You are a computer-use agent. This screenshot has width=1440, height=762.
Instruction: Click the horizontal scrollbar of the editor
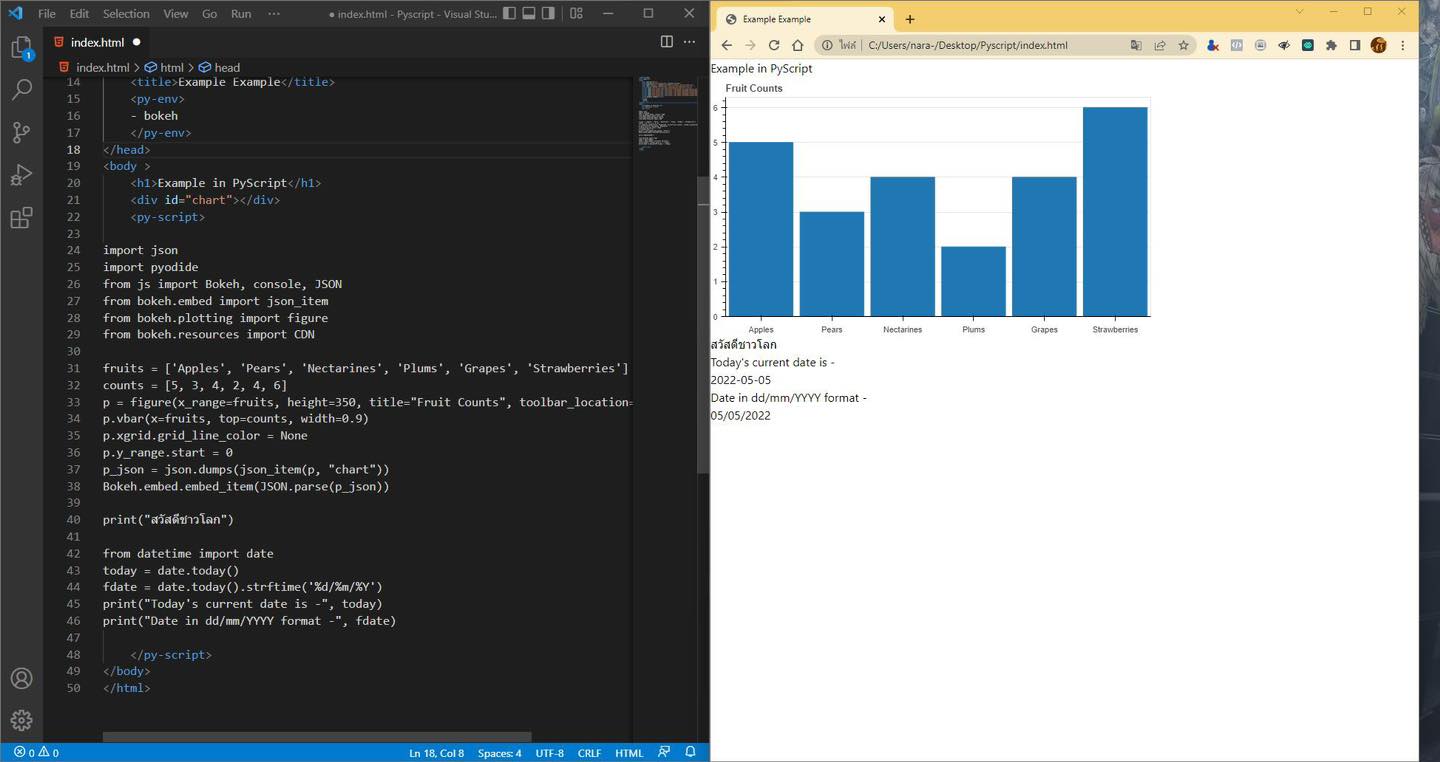tap(317, 737)
